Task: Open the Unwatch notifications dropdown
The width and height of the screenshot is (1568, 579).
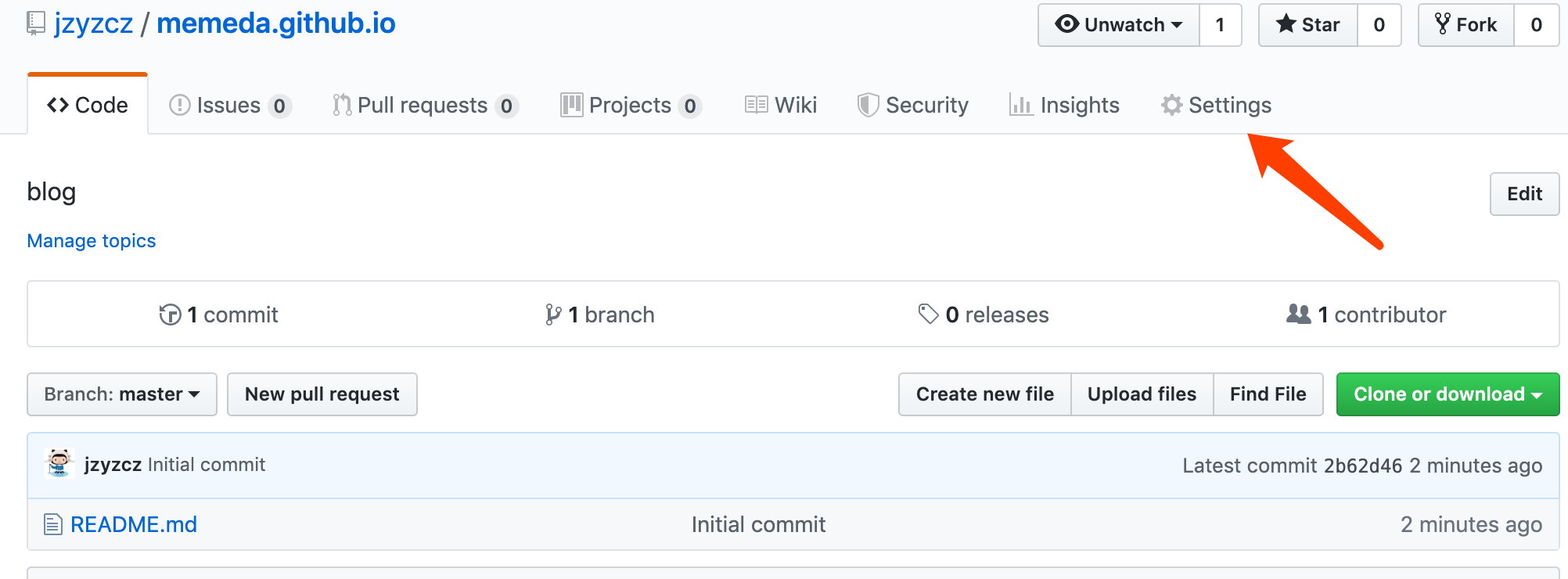Action: (1119, 25)
